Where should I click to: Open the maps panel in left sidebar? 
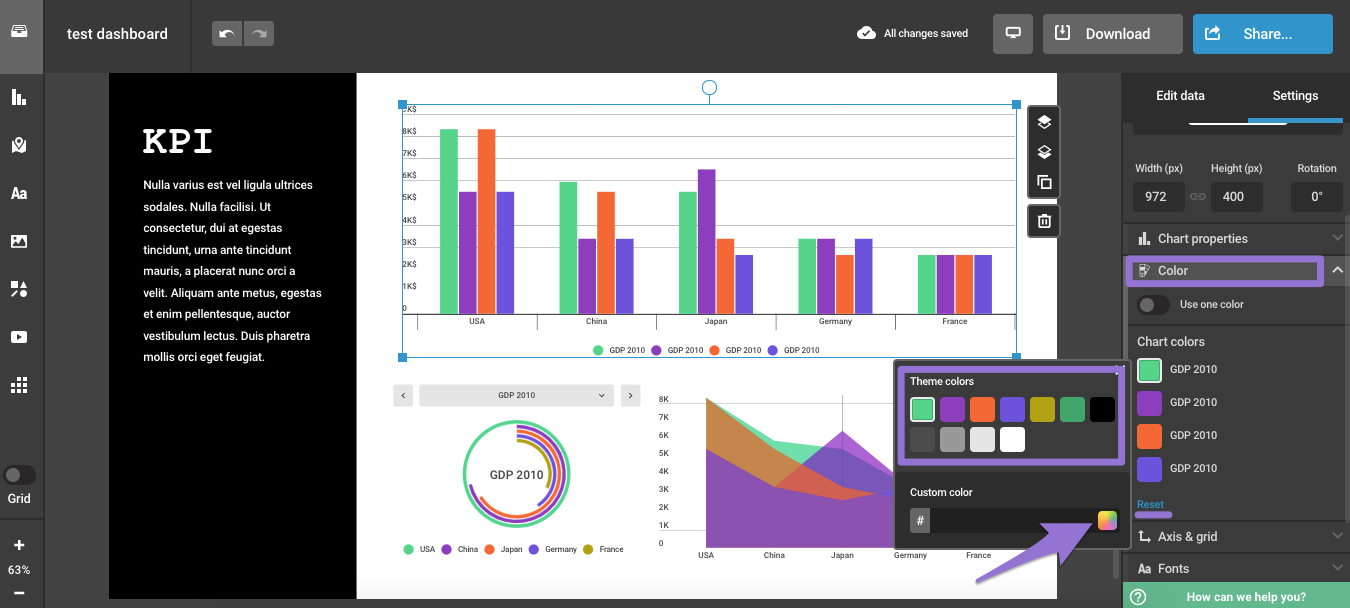point(19,145)
